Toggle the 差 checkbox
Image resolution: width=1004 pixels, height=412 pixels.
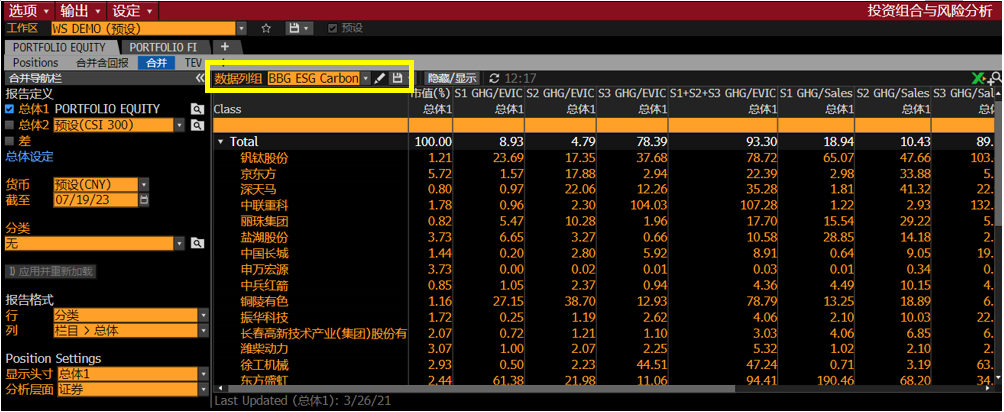coord(10,141)
